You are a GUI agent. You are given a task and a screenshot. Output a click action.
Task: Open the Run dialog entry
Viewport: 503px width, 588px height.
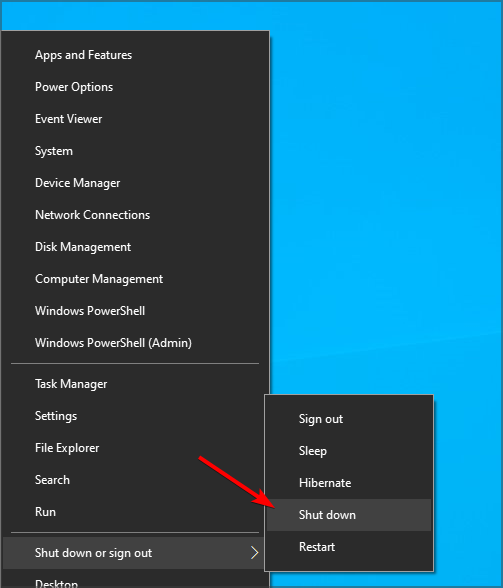click(x=135, y=512)
